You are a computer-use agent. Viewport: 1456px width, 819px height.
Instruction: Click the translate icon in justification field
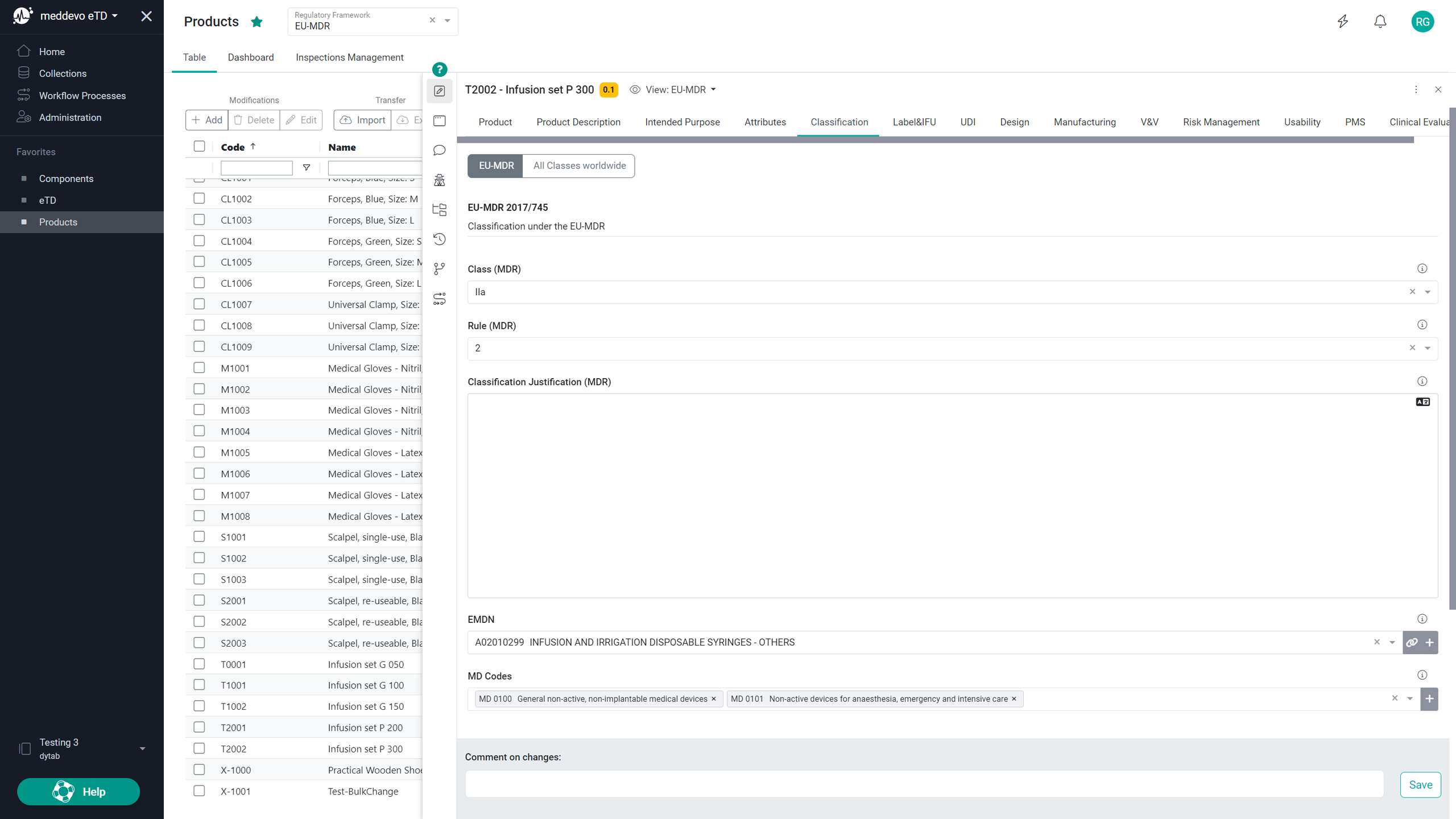(x=1422, y=402)
